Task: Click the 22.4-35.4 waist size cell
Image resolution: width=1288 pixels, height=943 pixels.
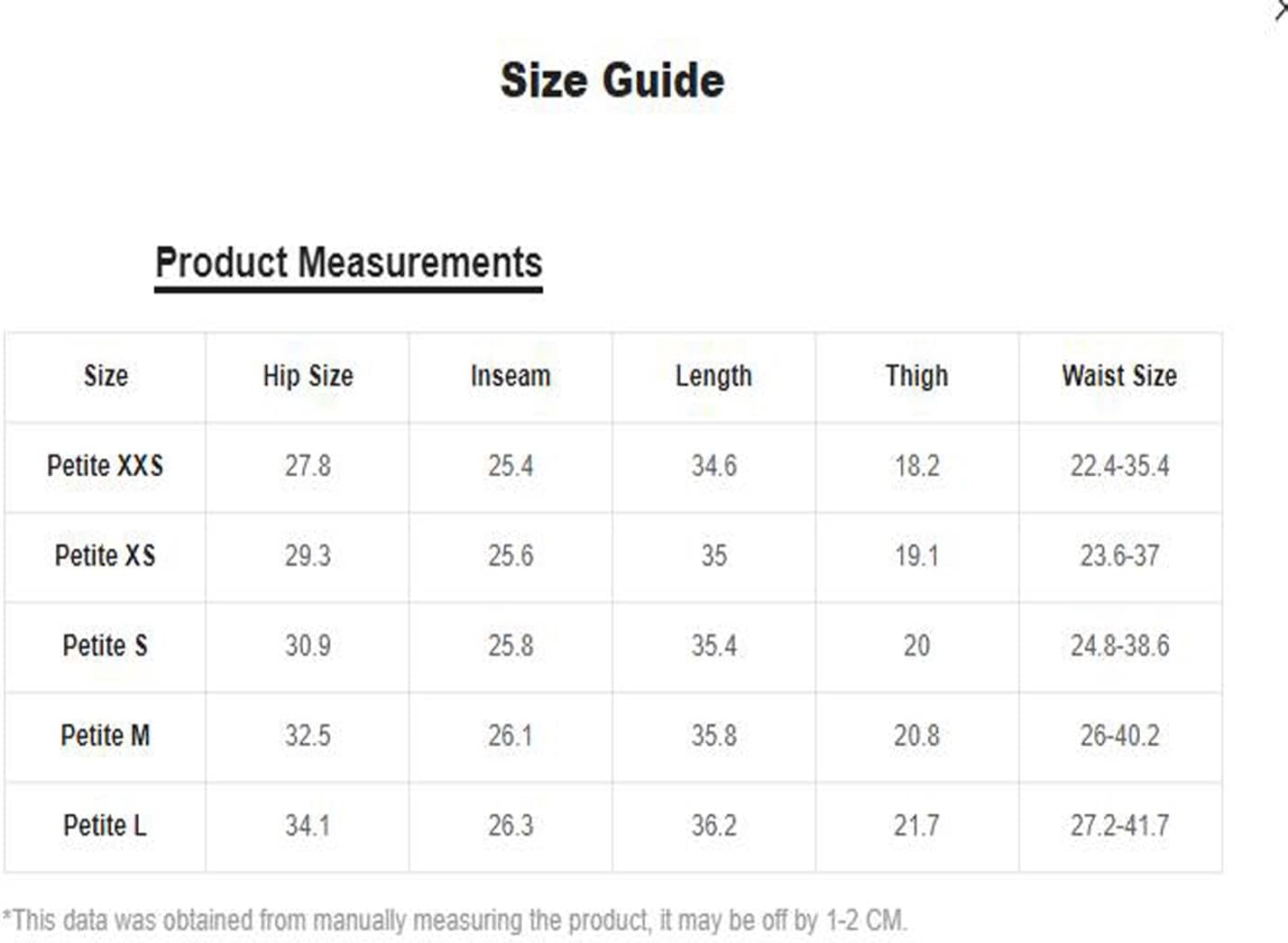Action: tap(1119, 466)
